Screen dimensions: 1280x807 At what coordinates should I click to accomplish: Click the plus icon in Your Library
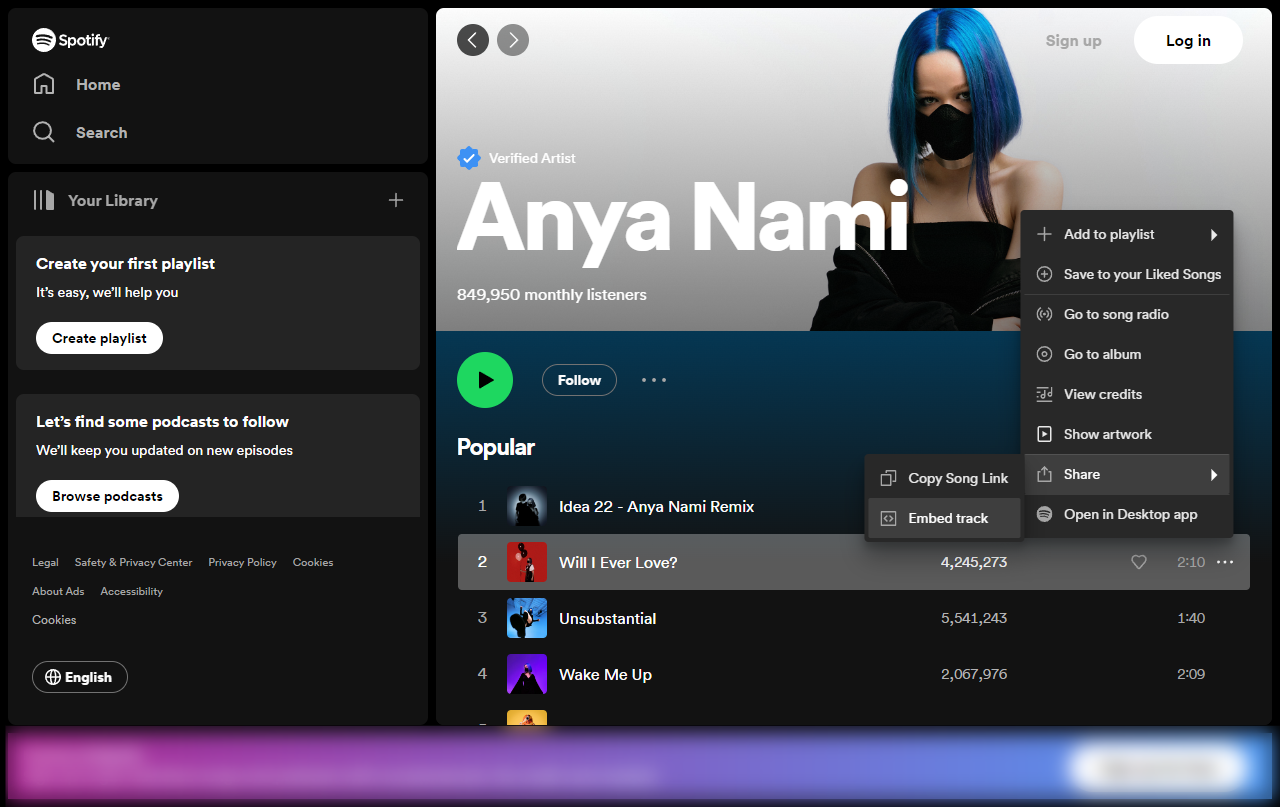pyautogui.click(x=396, y=200)
